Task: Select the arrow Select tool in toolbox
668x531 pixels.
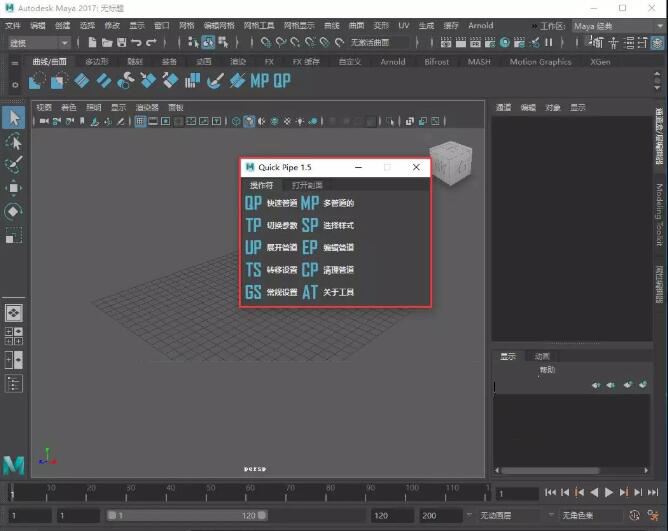Action: coord(14,118)
